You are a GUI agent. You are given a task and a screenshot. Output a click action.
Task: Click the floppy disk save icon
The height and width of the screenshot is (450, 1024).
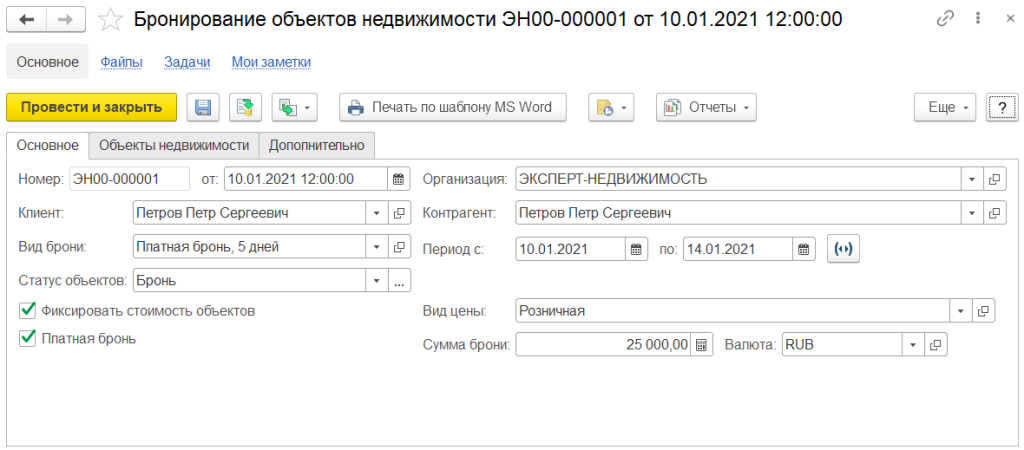coord(203,107)
